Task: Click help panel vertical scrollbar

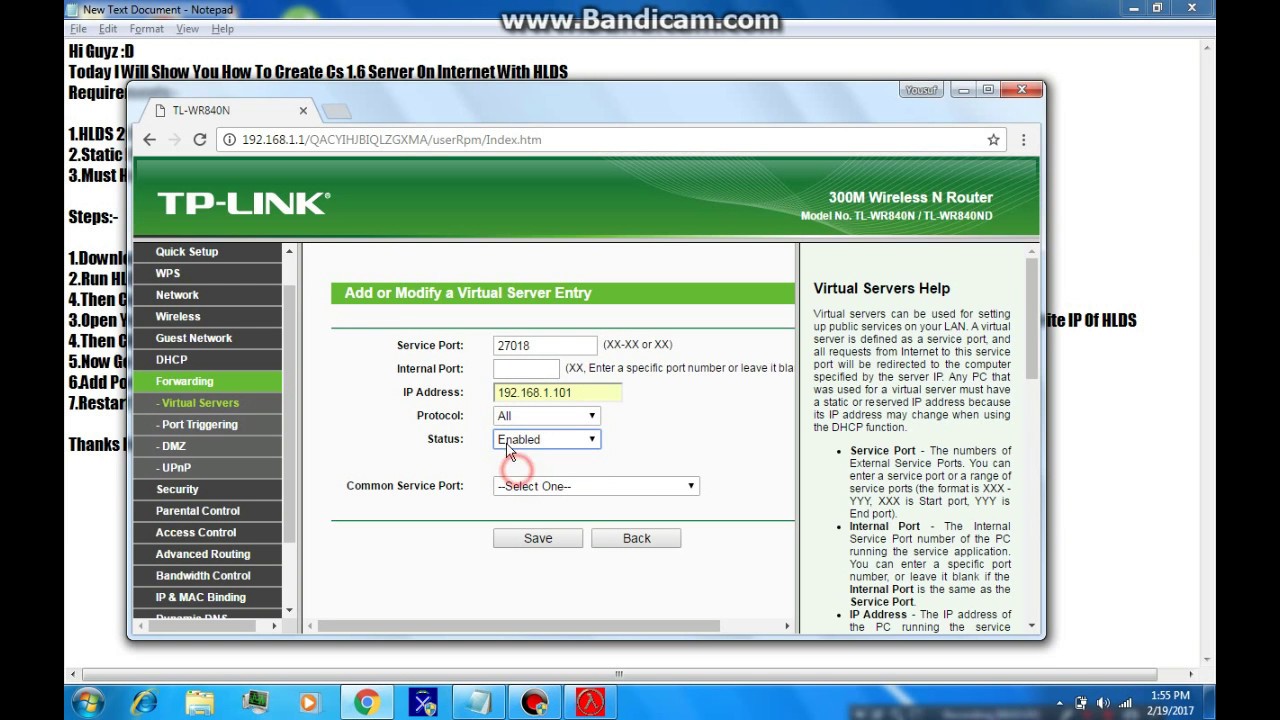Action: tap(1032, 320)
